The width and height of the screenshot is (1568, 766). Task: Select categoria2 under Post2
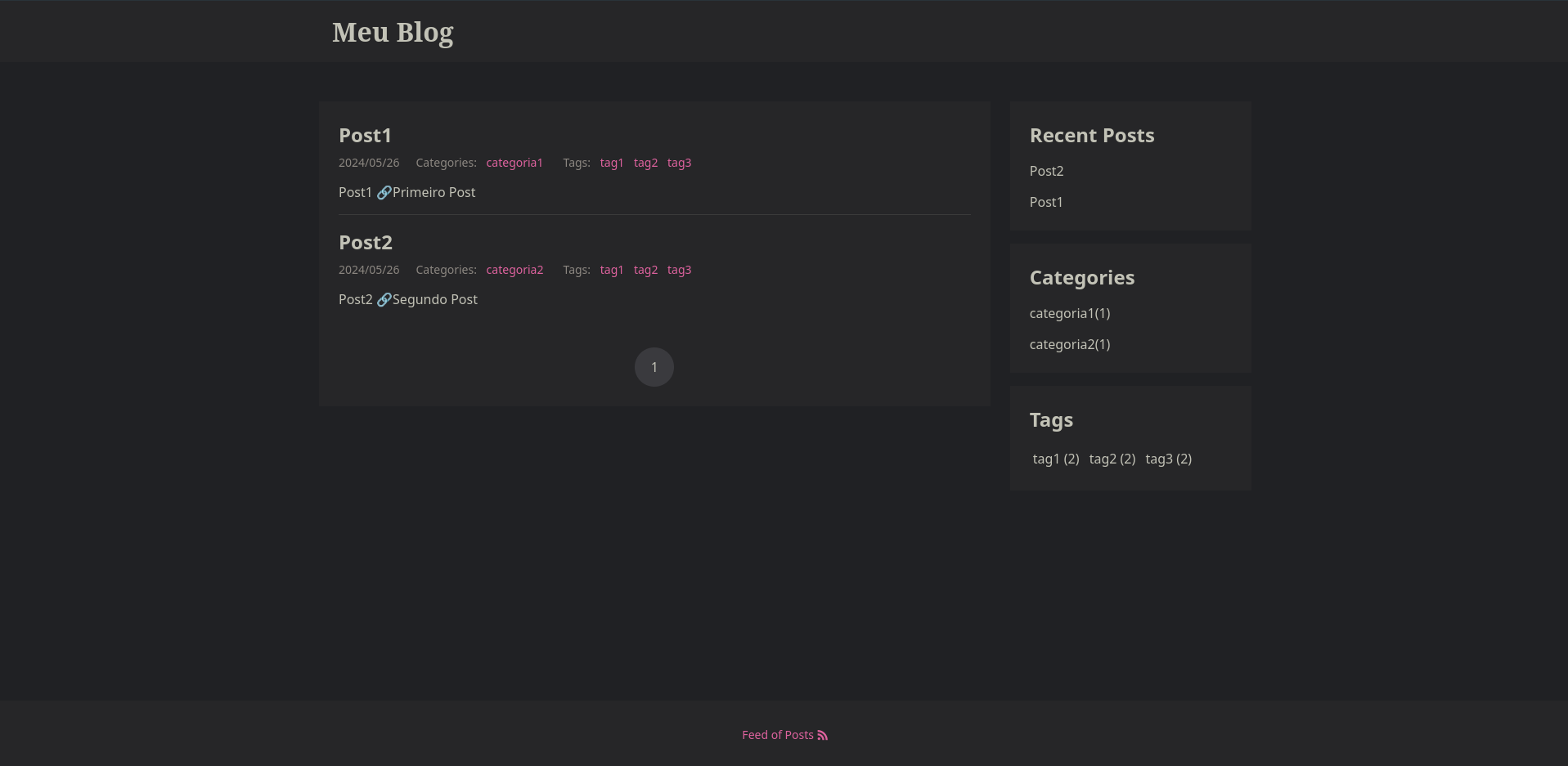pyautogui.click(x=514, y=270)
